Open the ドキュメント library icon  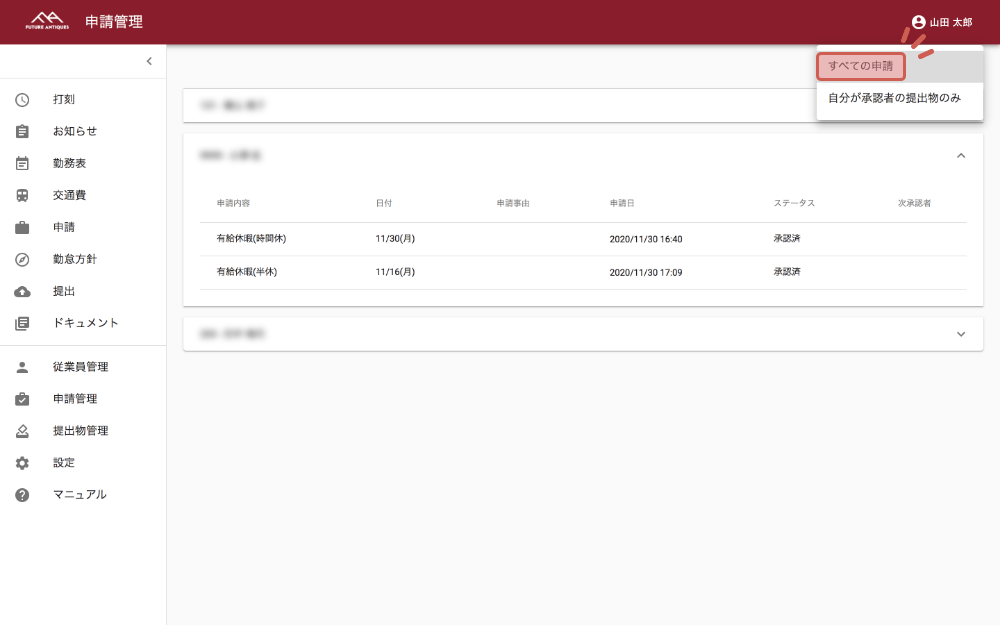point(22,324)
